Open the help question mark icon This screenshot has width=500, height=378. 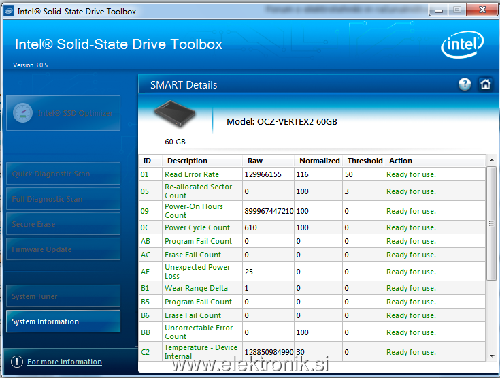(465, 85)
